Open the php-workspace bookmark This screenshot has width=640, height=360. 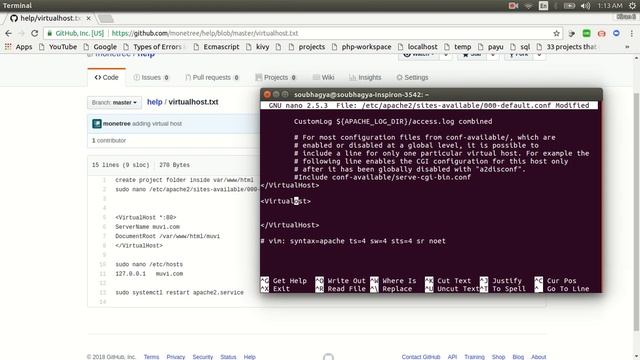(362, 47)
